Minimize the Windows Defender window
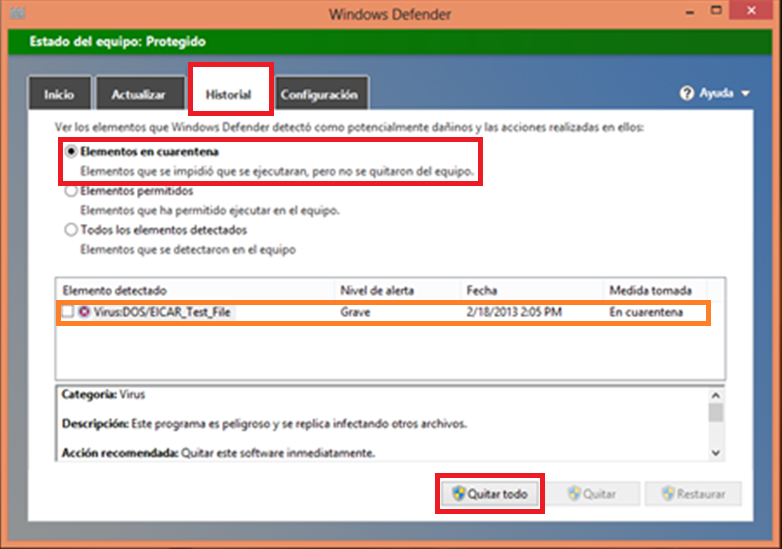The image size is (782, 549). coord(690,11)
